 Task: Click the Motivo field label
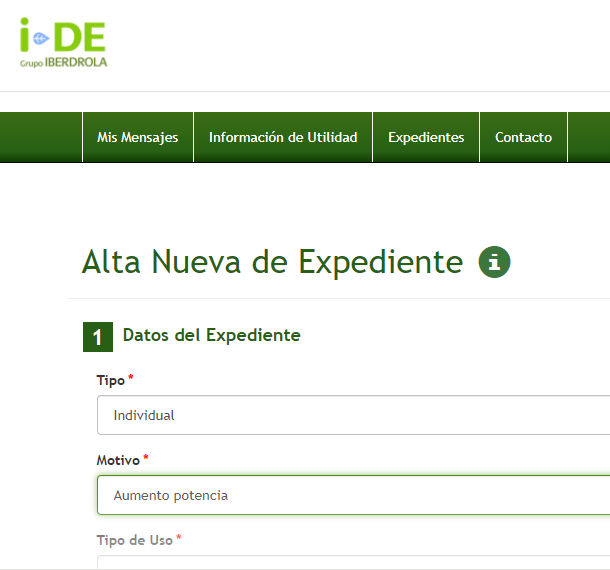(x=118, y=460)
